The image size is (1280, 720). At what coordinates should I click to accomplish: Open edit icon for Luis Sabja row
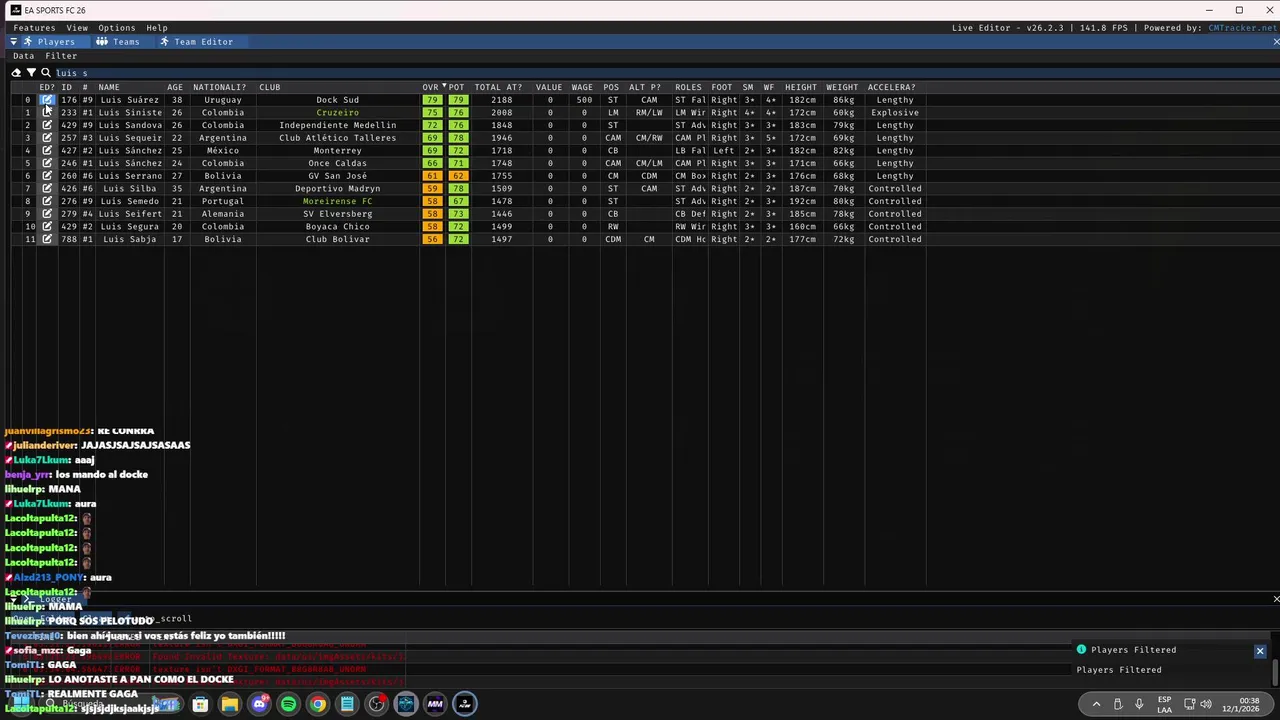(47, 239)
